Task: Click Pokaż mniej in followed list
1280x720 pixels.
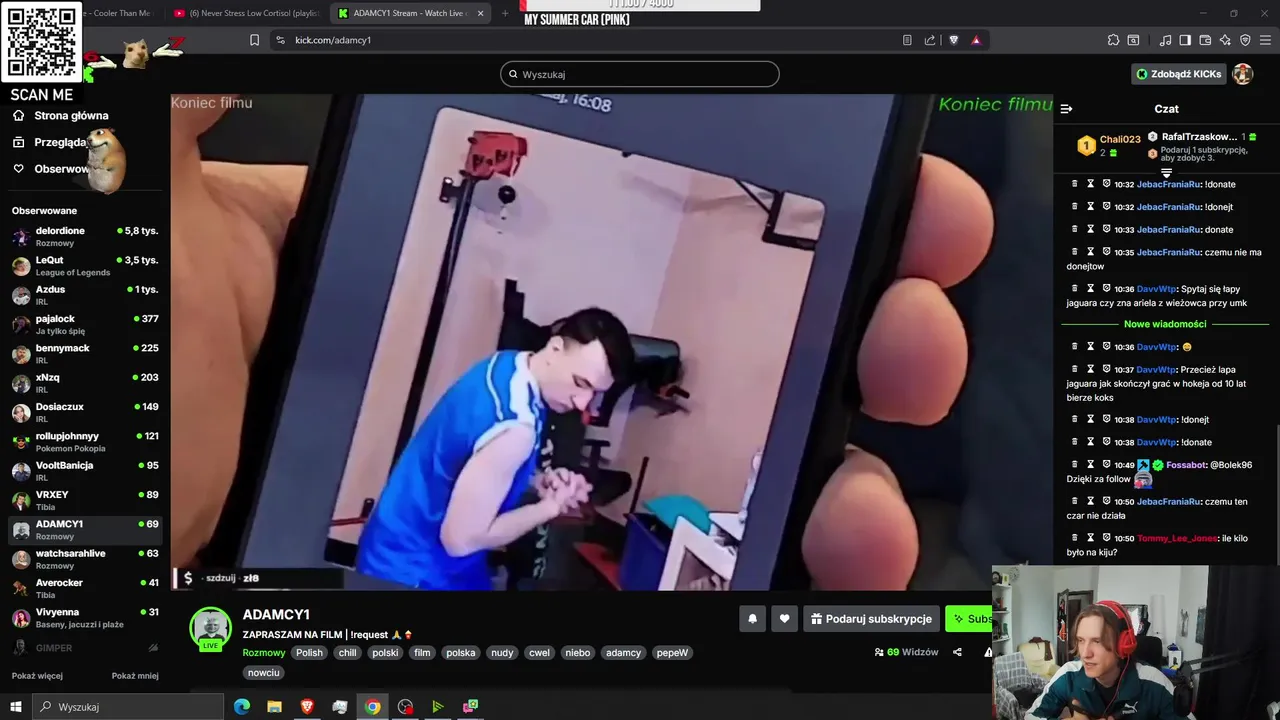Action: tap(135, 676)
